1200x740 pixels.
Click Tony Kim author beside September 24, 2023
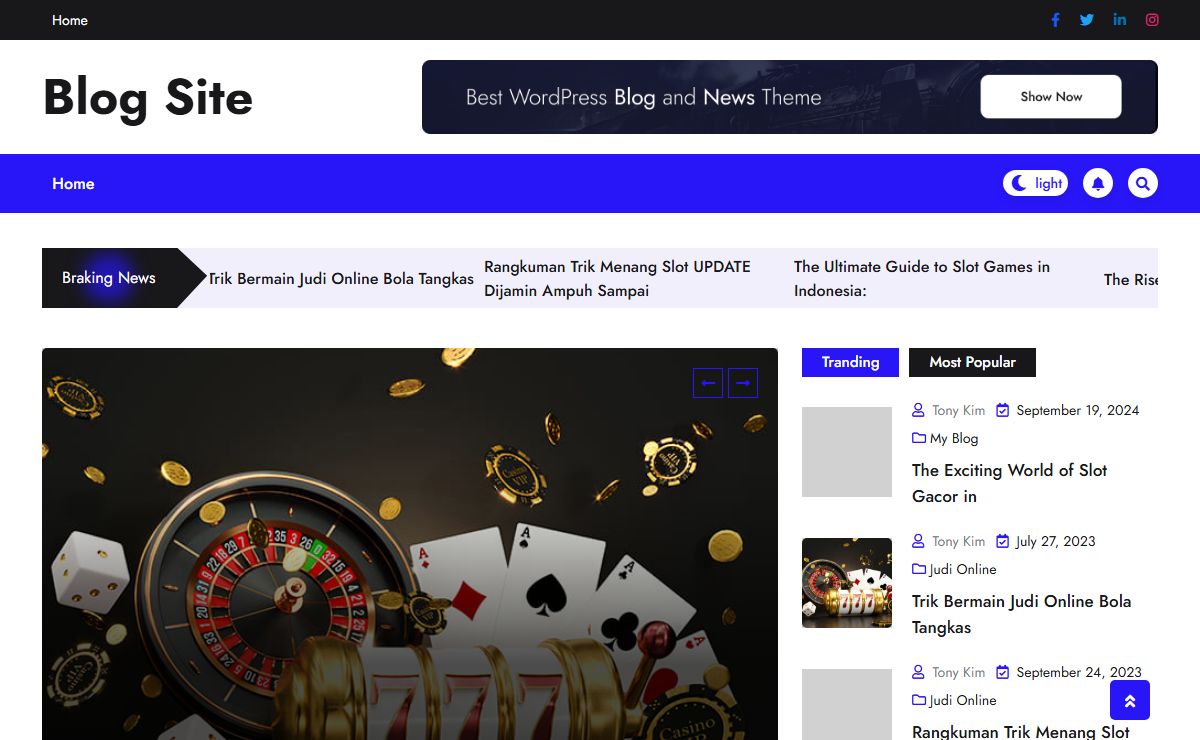(x=958, y=672)
